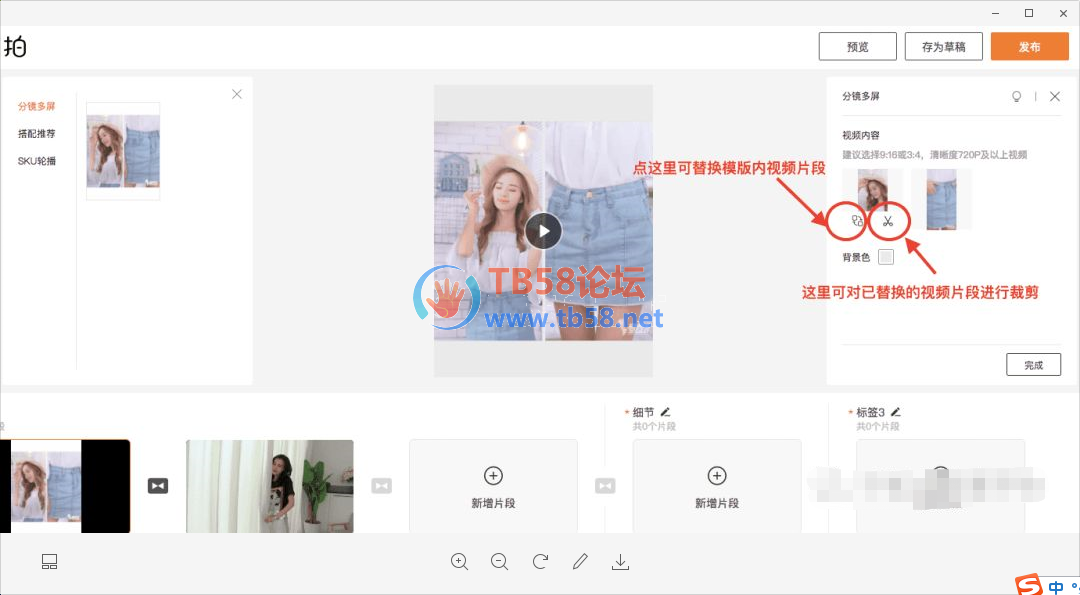Play the preview video
This screenshot has width=1080, height=595.
click(x=543, y=231)
